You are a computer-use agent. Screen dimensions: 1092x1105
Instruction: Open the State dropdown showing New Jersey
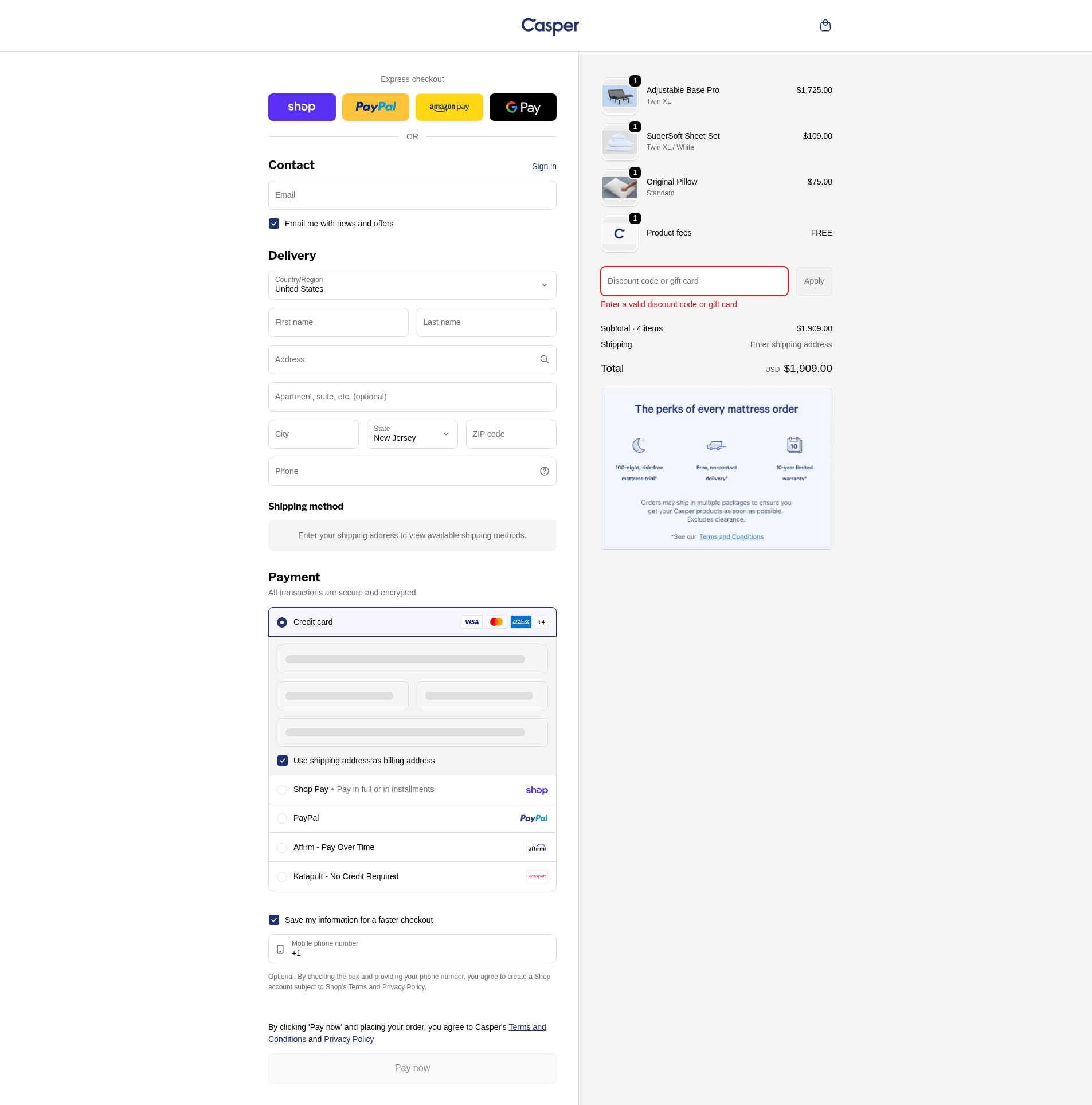412,434
